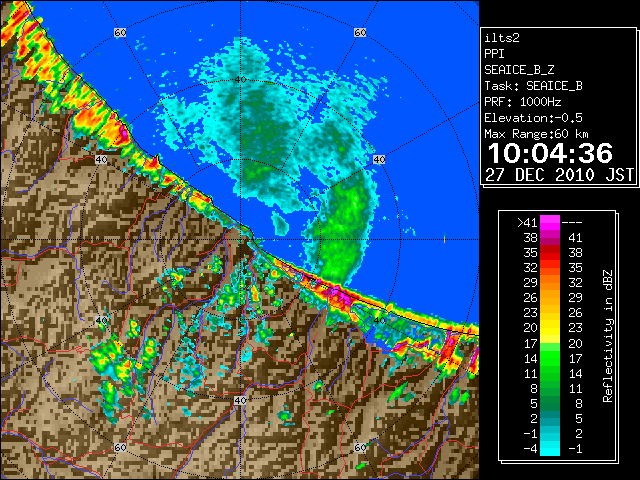
Task: Click the "ilts2" site name text
Action: (x=502, y=38)
